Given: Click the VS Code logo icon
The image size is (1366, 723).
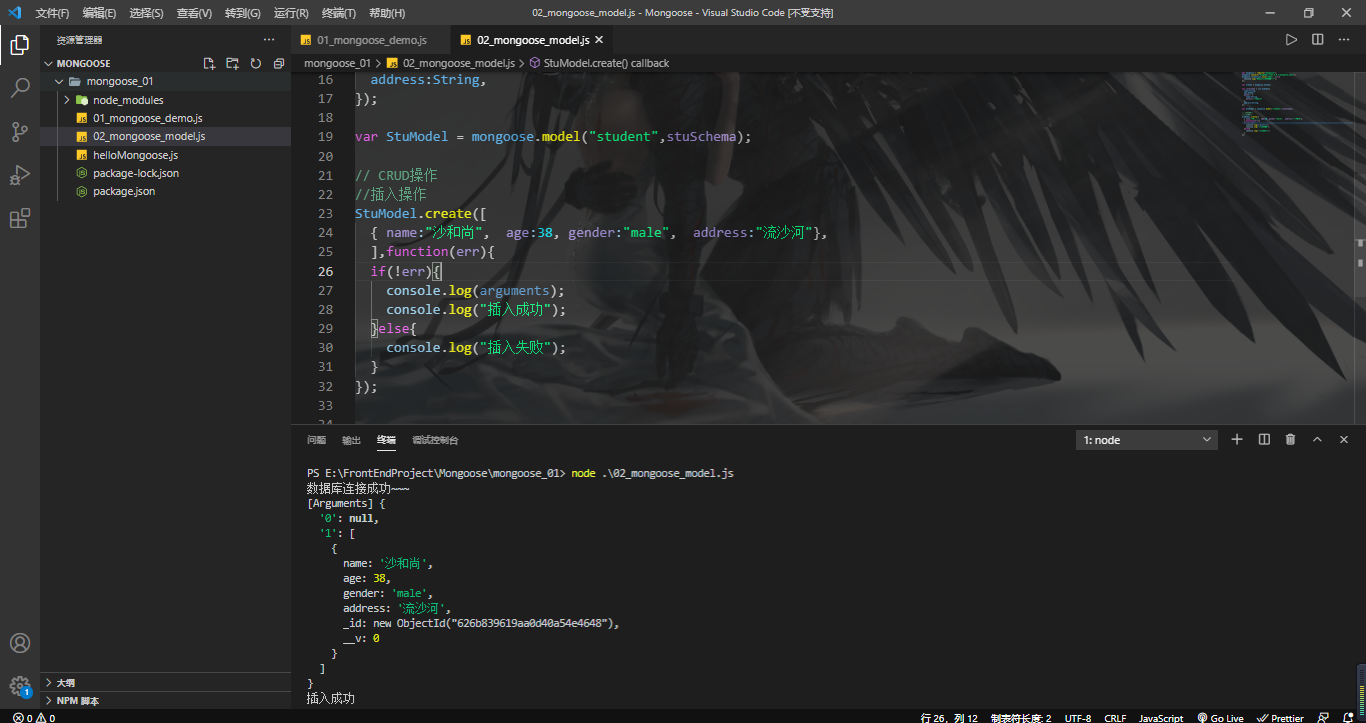Looking at the screenshot, I should pyautogui.click(x=15, y=13).
